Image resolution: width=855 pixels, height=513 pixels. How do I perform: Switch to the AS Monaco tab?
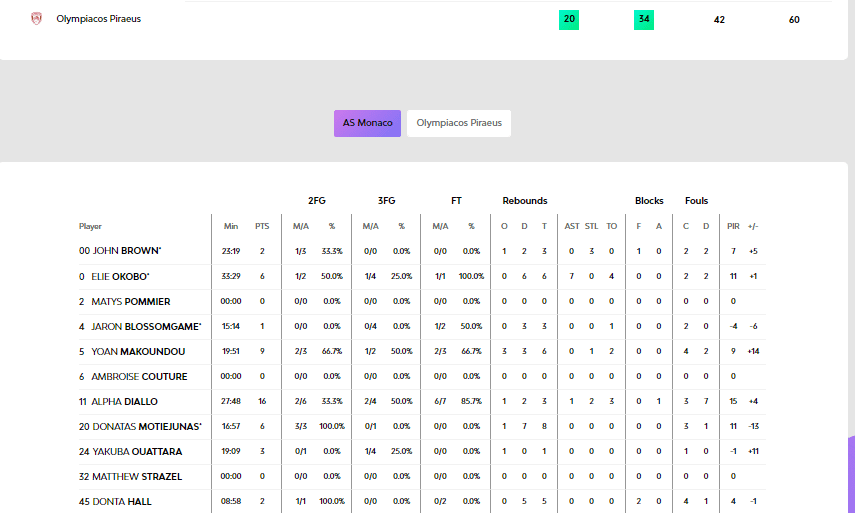coord(367,123)
